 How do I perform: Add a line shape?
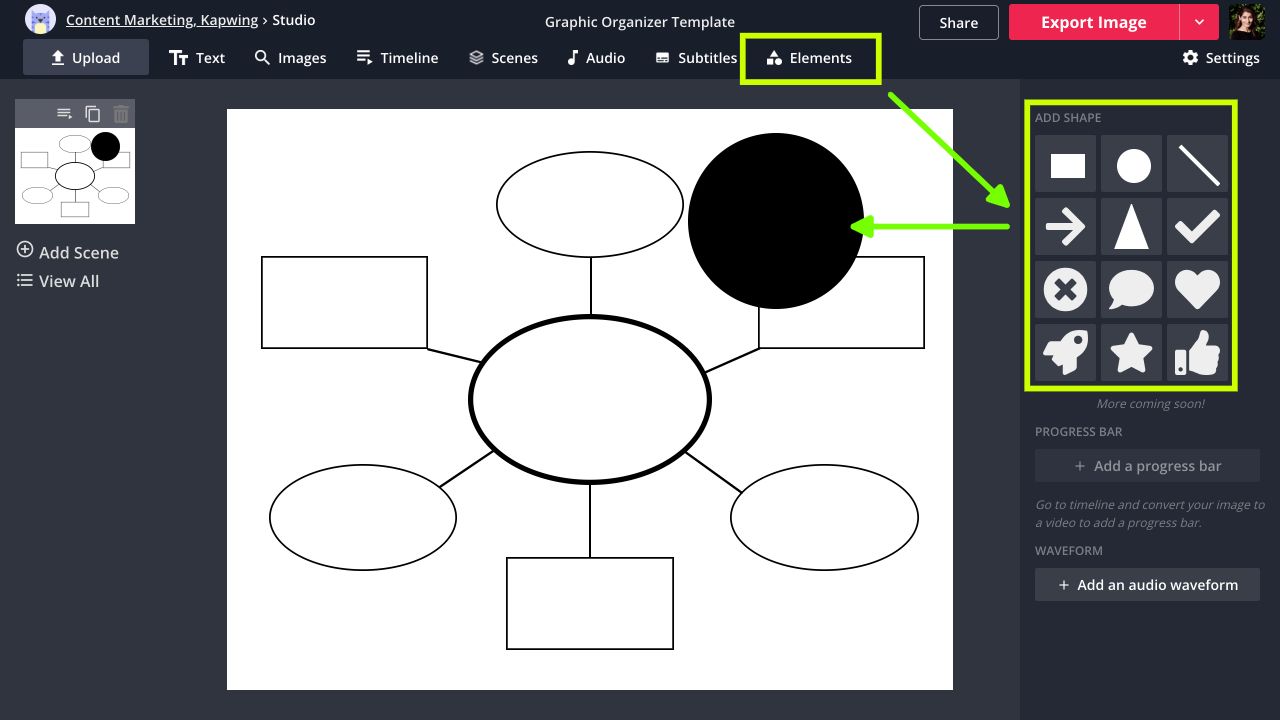[1197, 165]
